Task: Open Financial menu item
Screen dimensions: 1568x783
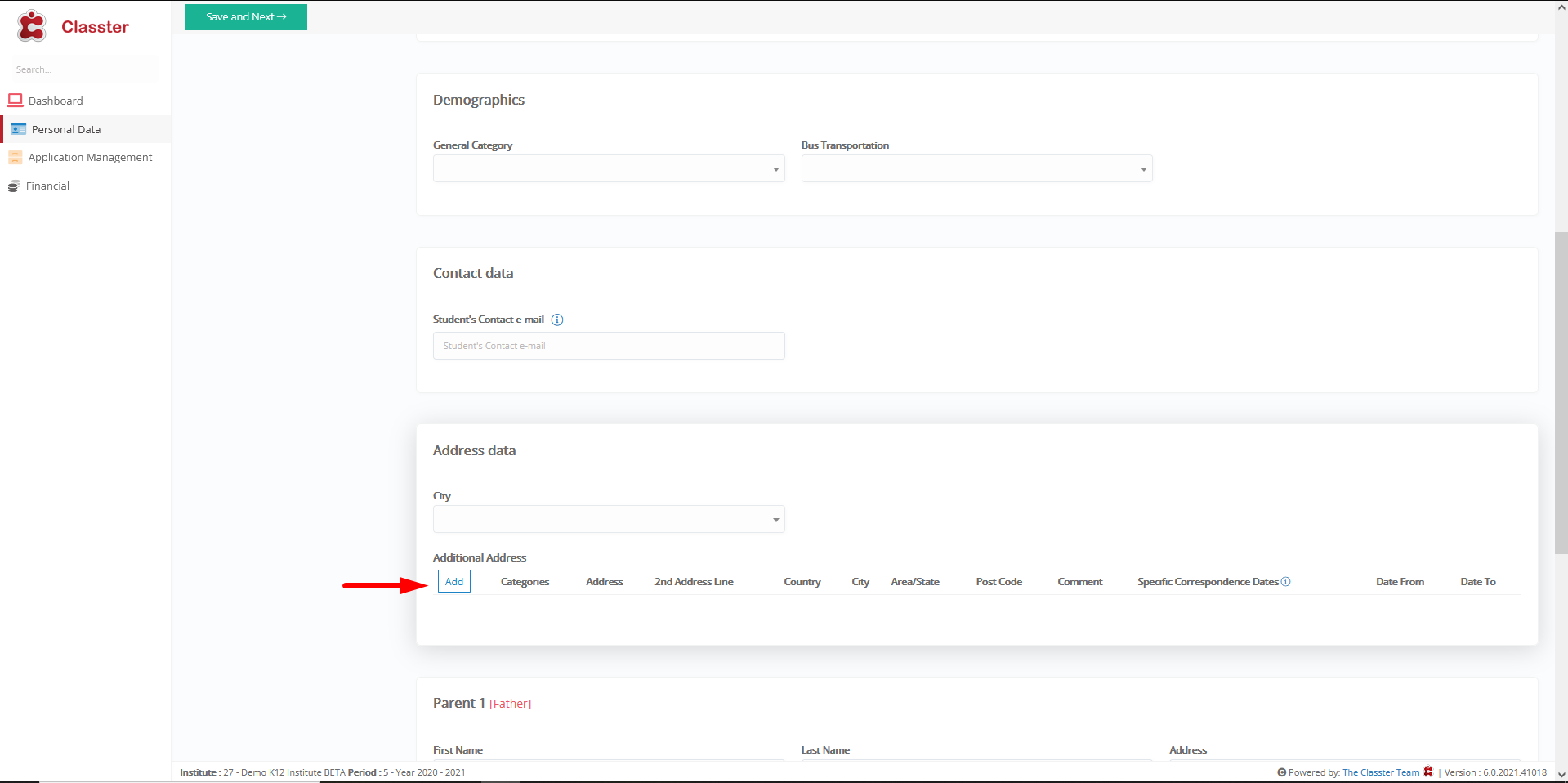Action: (47, 186)
